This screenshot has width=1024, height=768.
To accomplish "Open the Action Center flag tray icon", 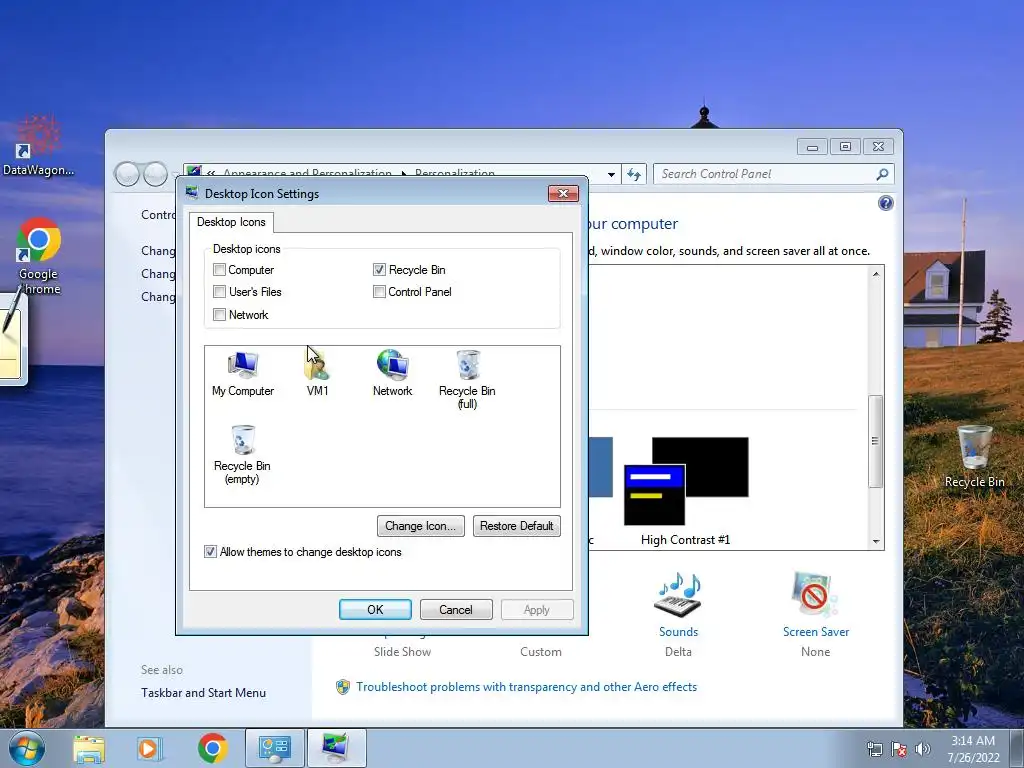I will point(899,749).
